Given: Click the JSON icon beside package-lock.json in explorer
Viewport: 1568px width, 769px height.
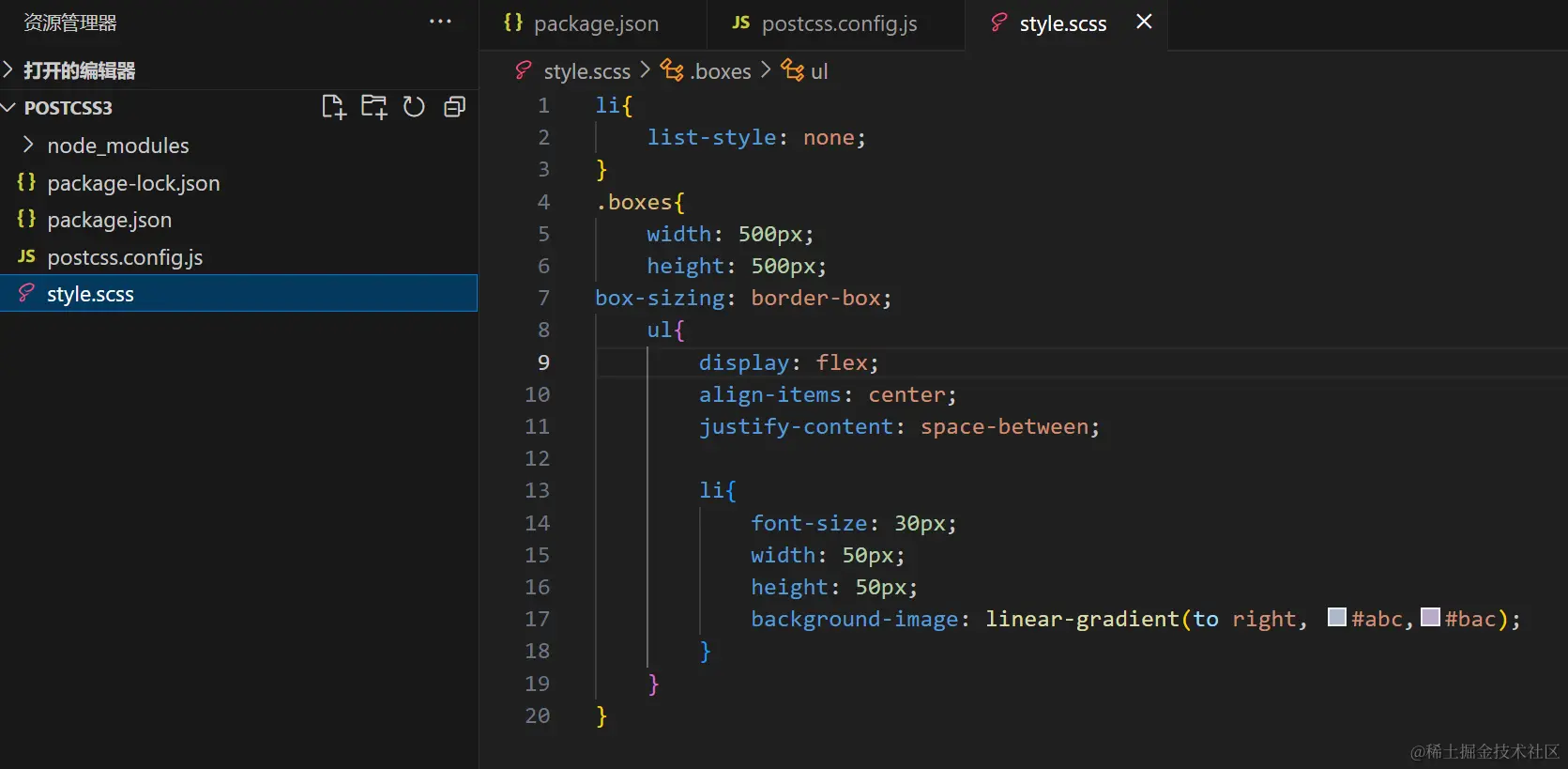Looking at the screenshot, I should [26, 182].
